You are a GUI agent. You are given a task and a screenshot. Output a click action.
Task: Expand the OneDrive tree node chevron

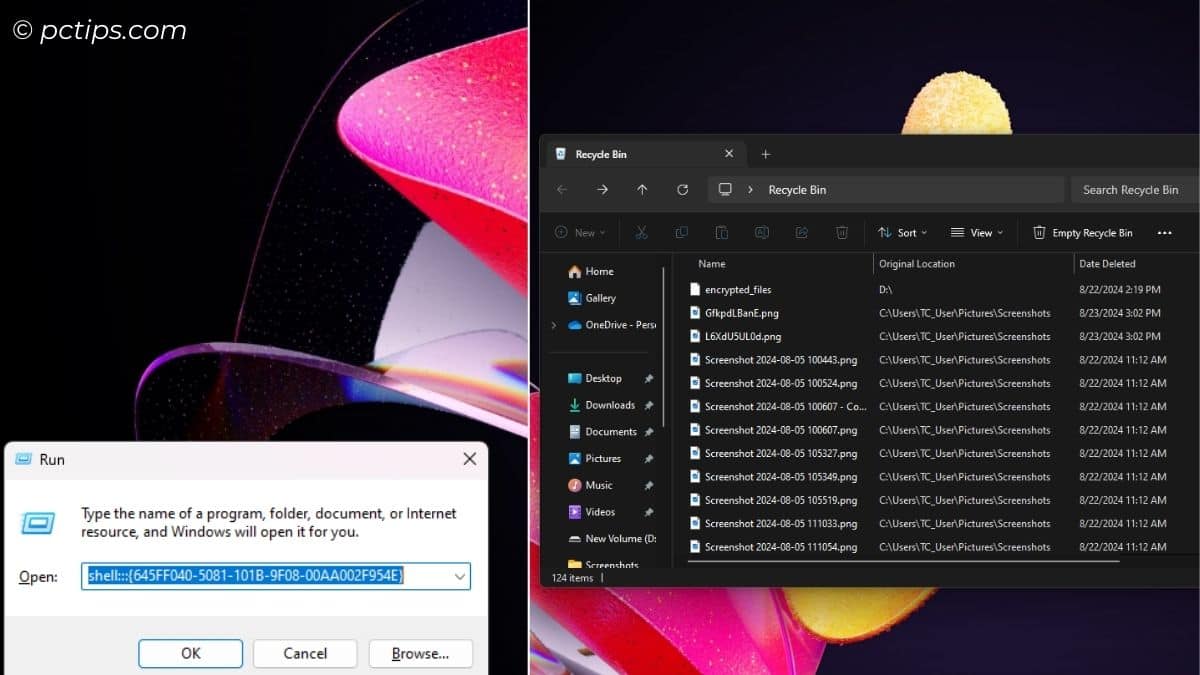click(554, 325)
